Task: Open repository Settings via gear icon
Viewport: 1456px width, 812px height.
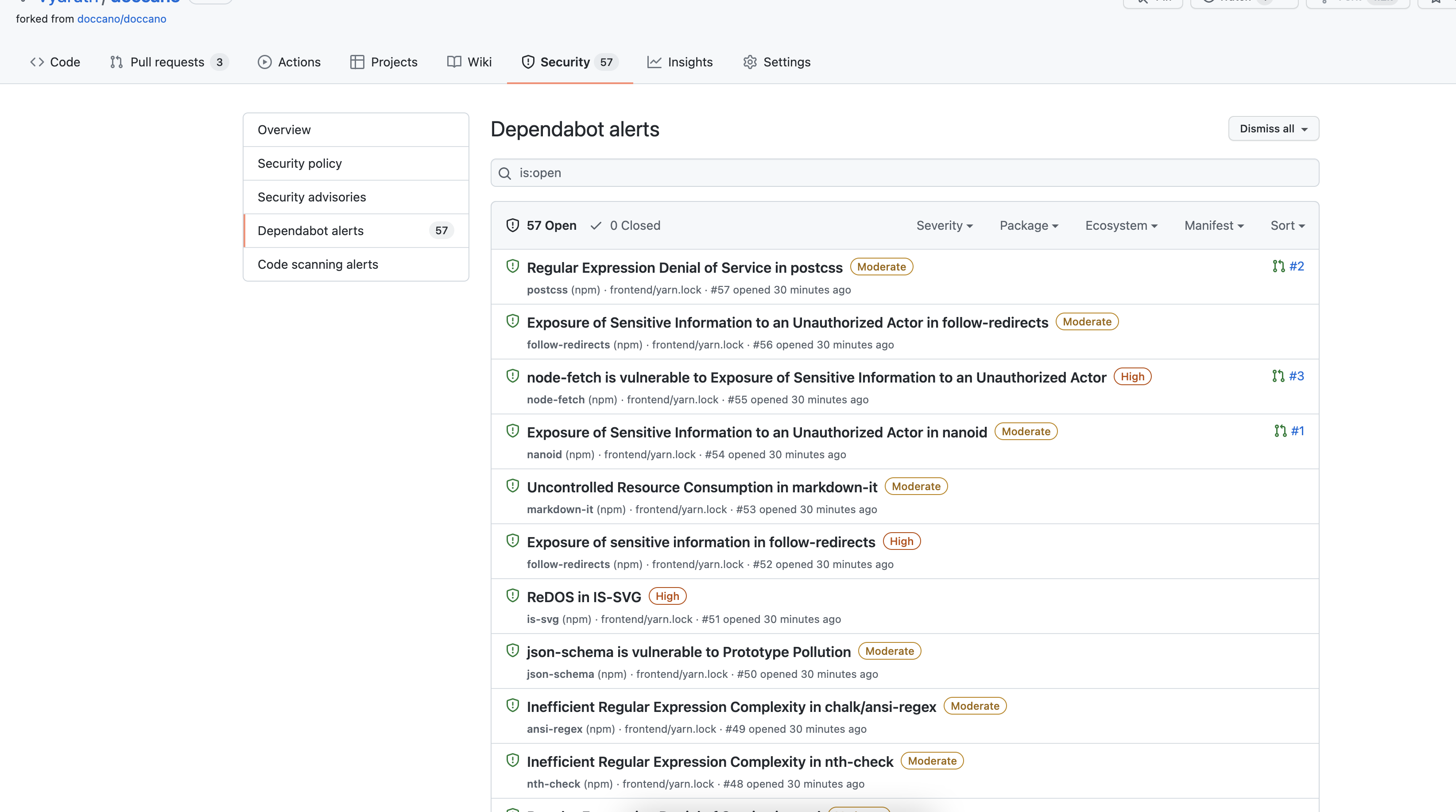Action: click(750, 62)
